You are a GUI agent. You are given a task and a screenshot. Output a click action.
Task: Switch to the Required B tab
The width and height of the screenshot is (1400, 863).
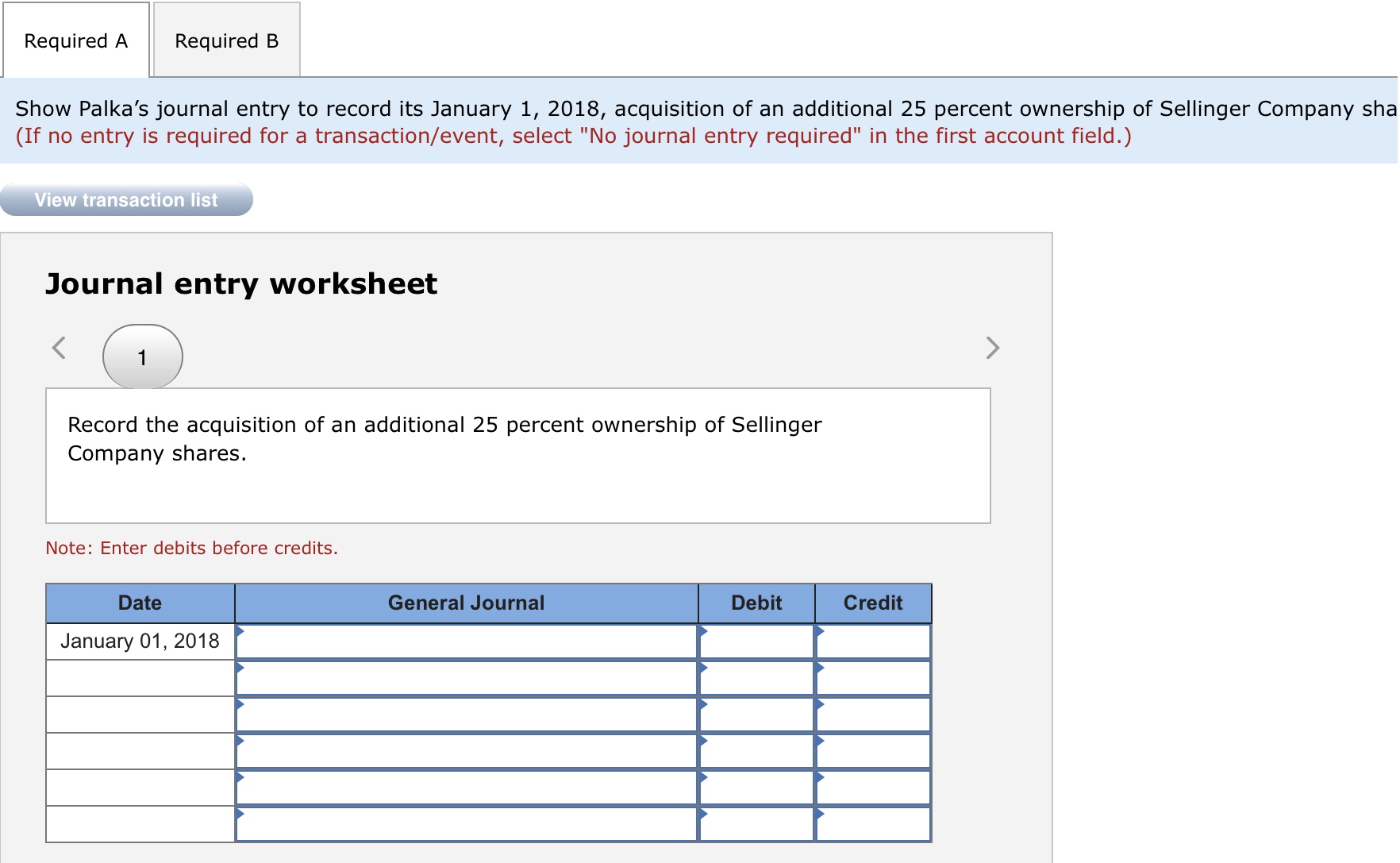(x=225, y=40)
